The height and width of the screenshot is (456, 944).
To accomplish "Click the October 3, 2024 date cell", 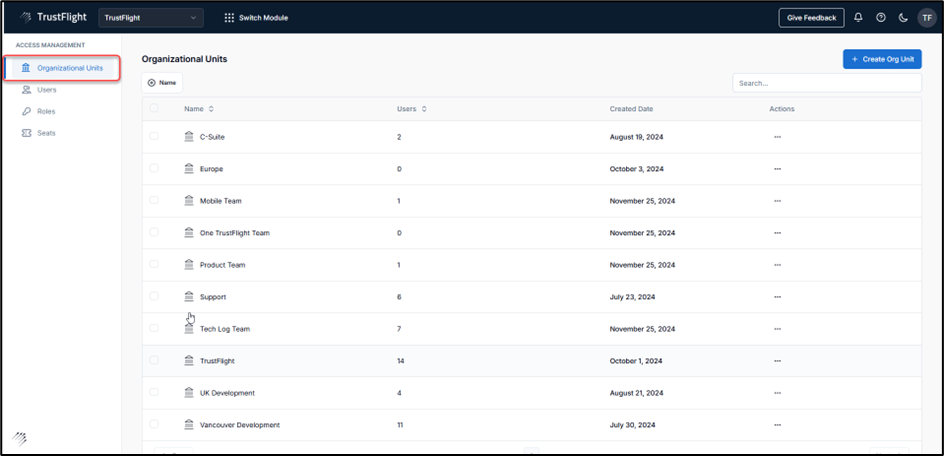I will 636,169.
